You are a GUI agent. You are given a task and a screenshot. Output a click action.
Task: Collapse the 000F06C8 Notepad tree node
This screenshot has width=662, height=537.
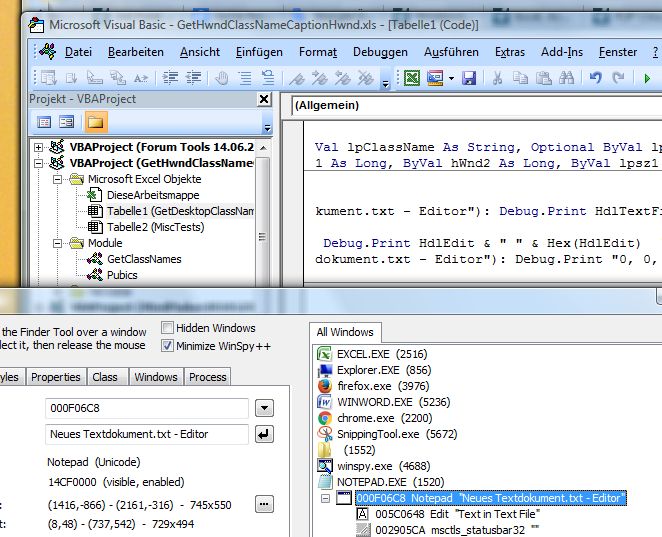coord(325,499)
